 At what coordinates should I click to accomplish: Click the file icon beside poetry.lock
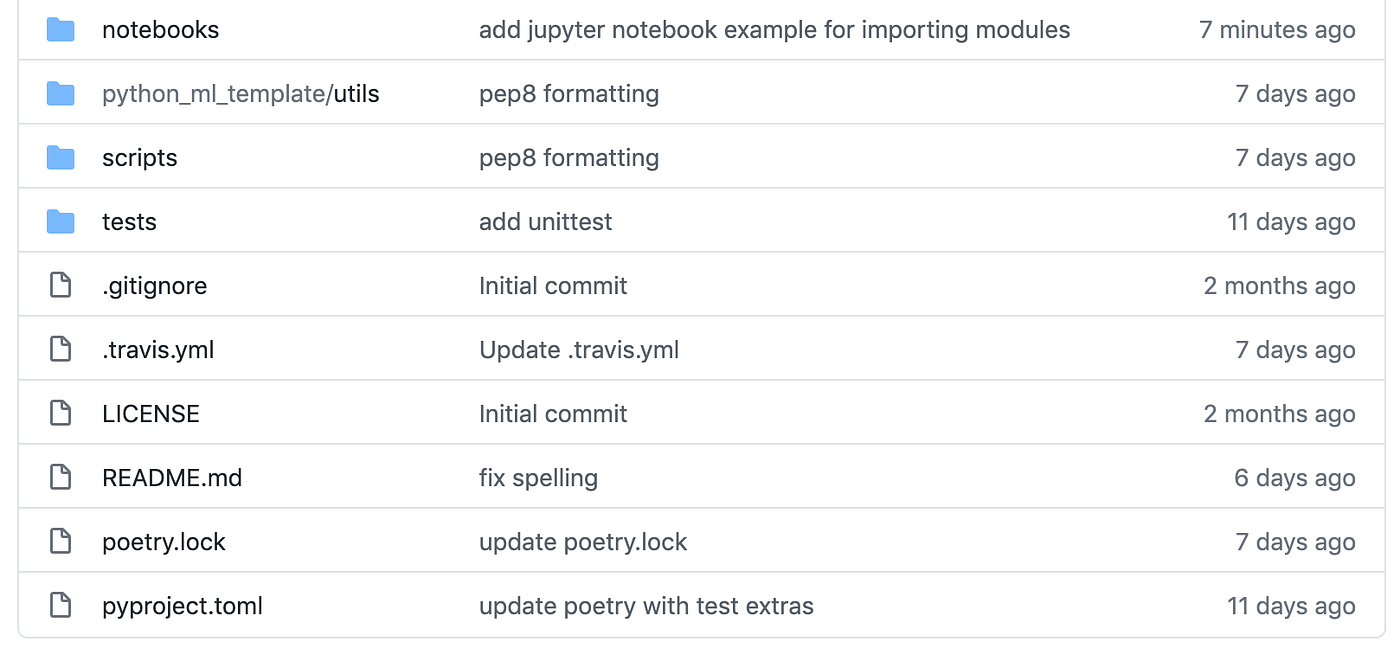coord(60,541)
